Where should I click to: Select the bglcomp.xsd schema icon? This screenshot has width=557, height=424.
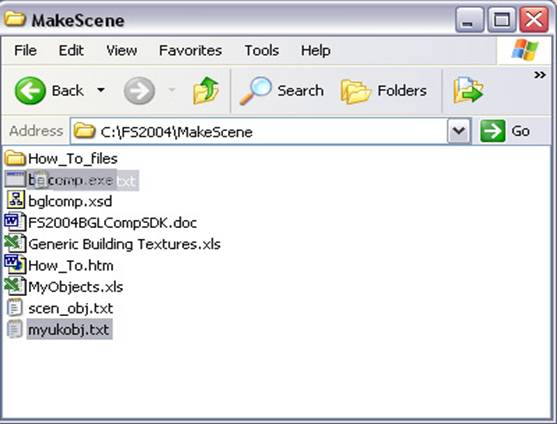tap(16, 200)
